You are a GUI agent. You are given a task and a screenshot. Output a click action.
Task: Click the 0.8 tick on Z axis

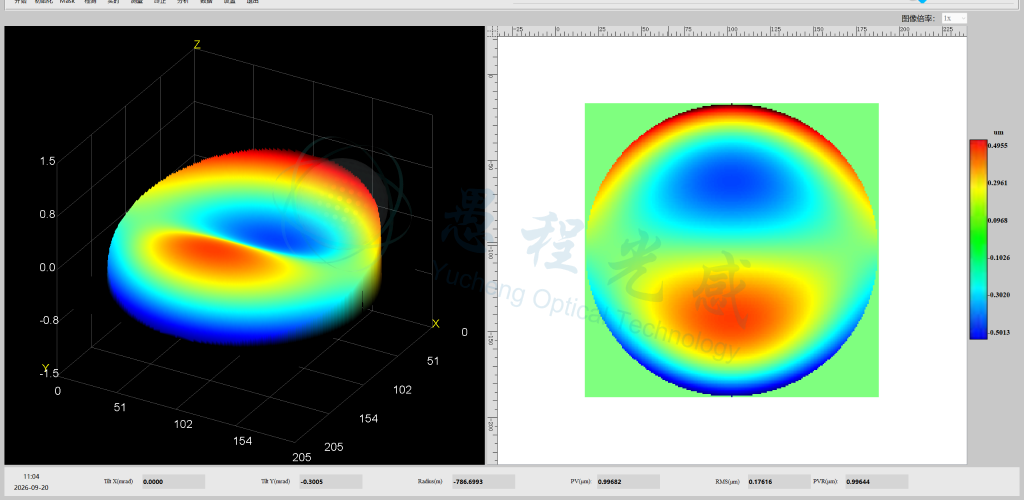click(x=47, y=214)
